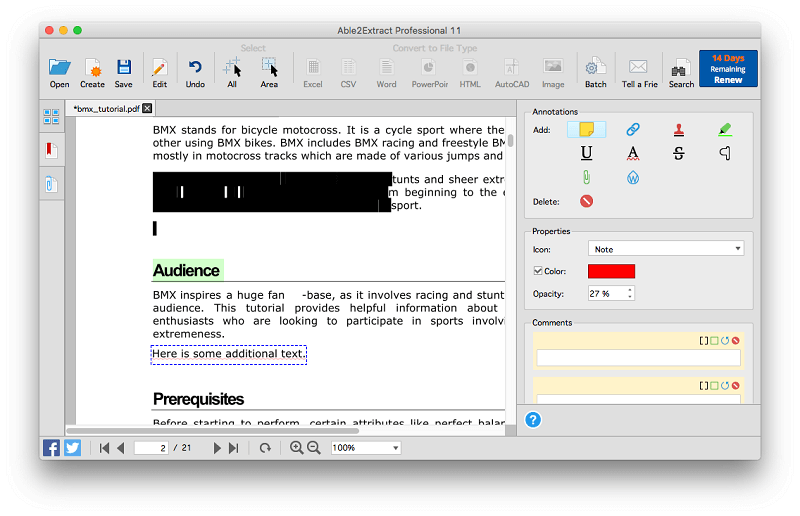Delete the first comment with red icon
800x516 pixels.
[x=736, y=340]
